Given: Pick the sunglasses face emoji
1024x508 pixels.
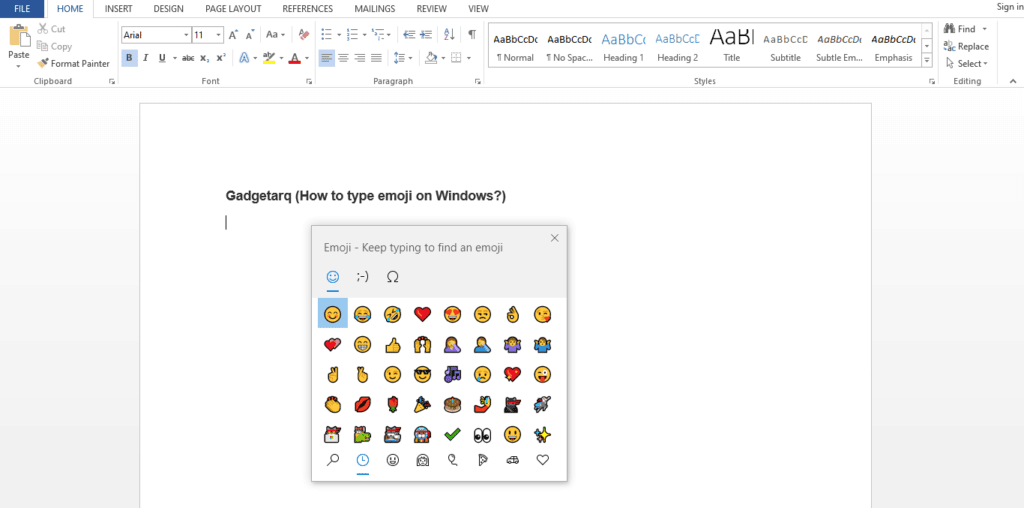Looking at the screenshot, I should point(423,375).
